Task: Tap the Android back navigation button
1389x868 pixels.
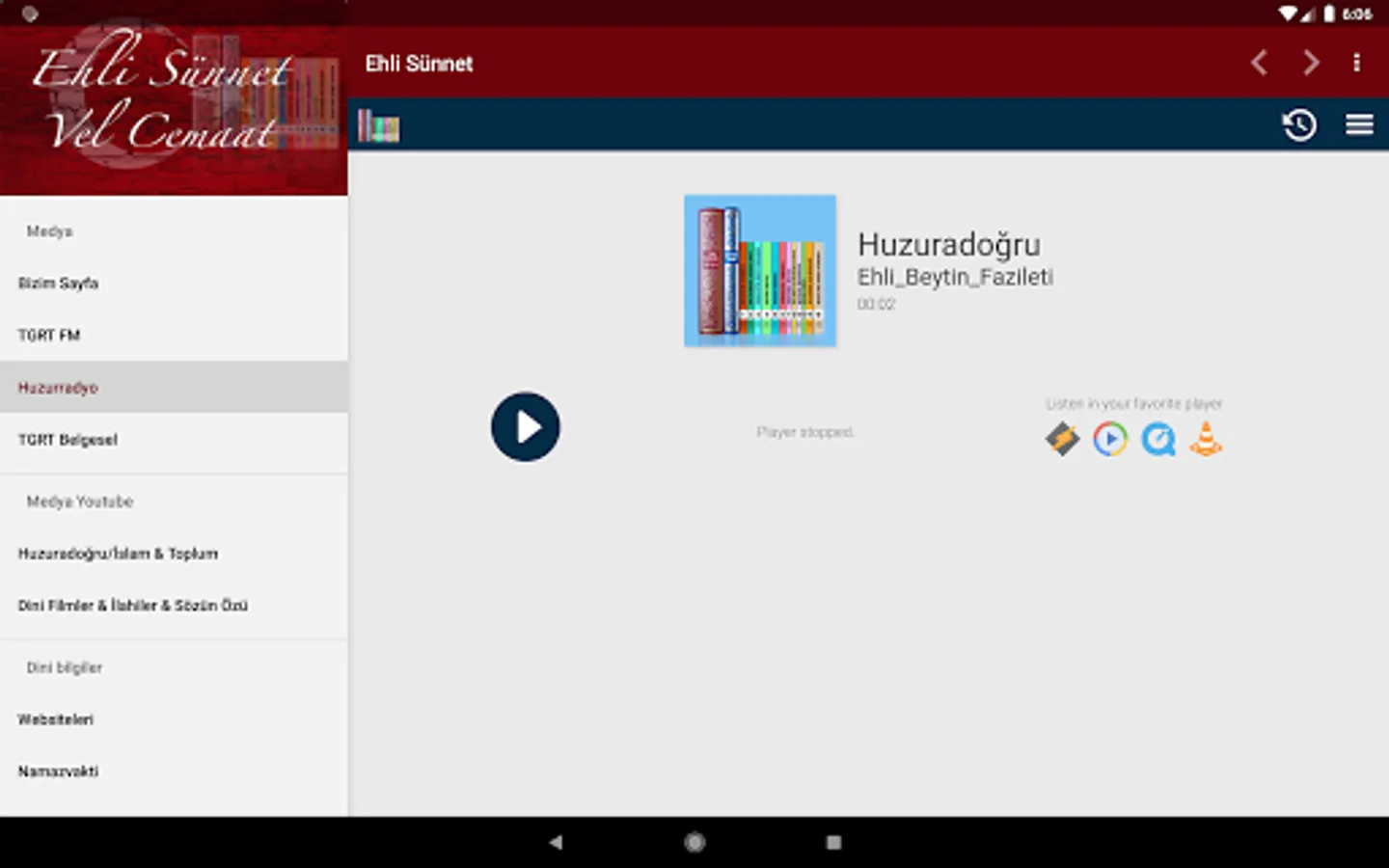Action: [556, 842]
